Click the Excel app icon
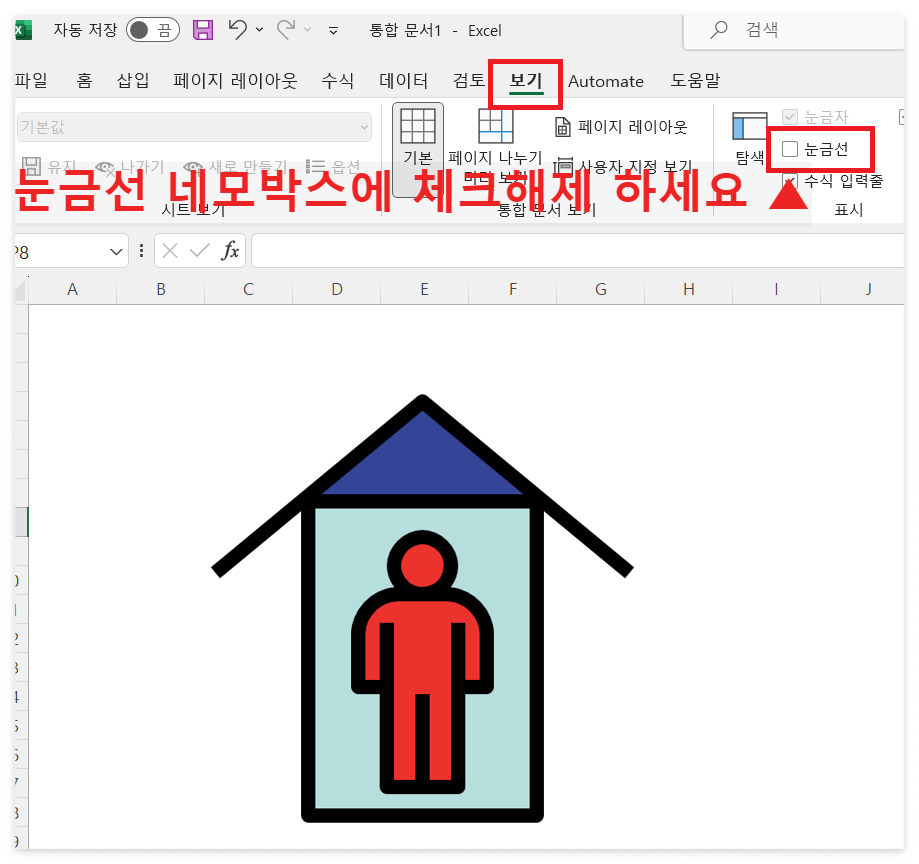 point(22,30)
